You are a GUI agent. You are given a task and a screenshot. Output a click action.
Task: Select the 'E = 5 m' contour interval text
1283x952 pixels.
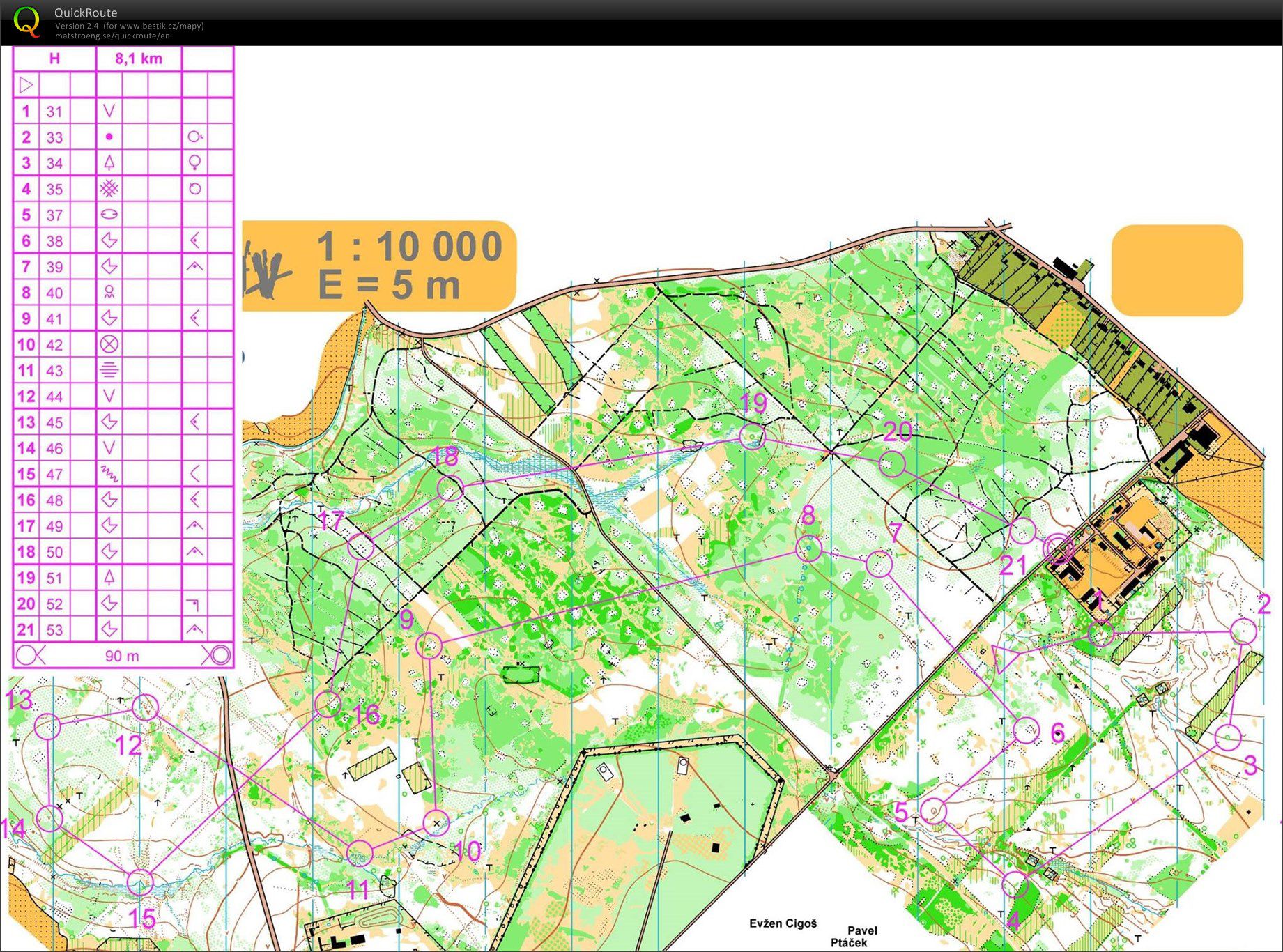click(389, 286)
